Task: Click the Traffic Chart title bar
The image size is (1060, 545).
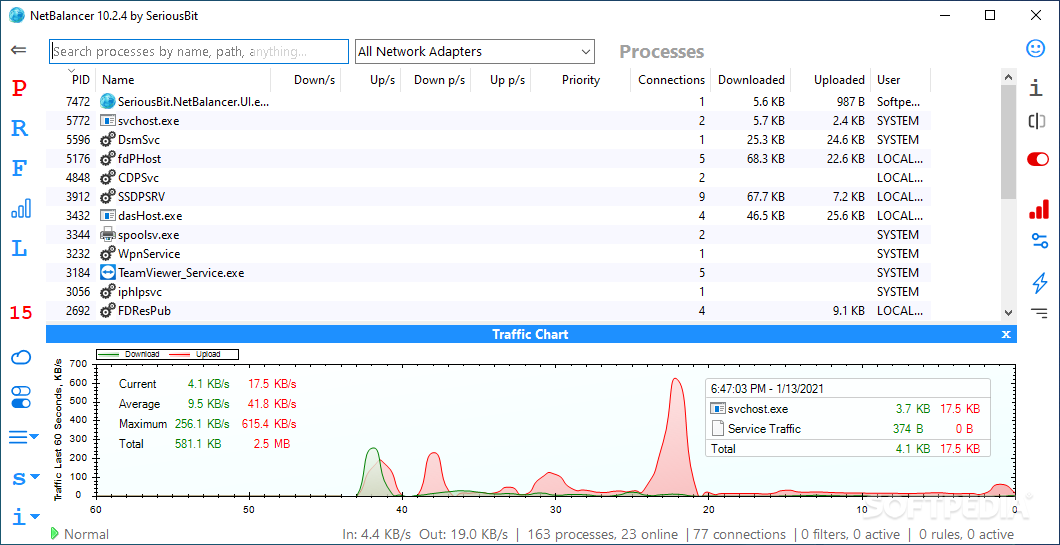Action: [x=531, y=334]
